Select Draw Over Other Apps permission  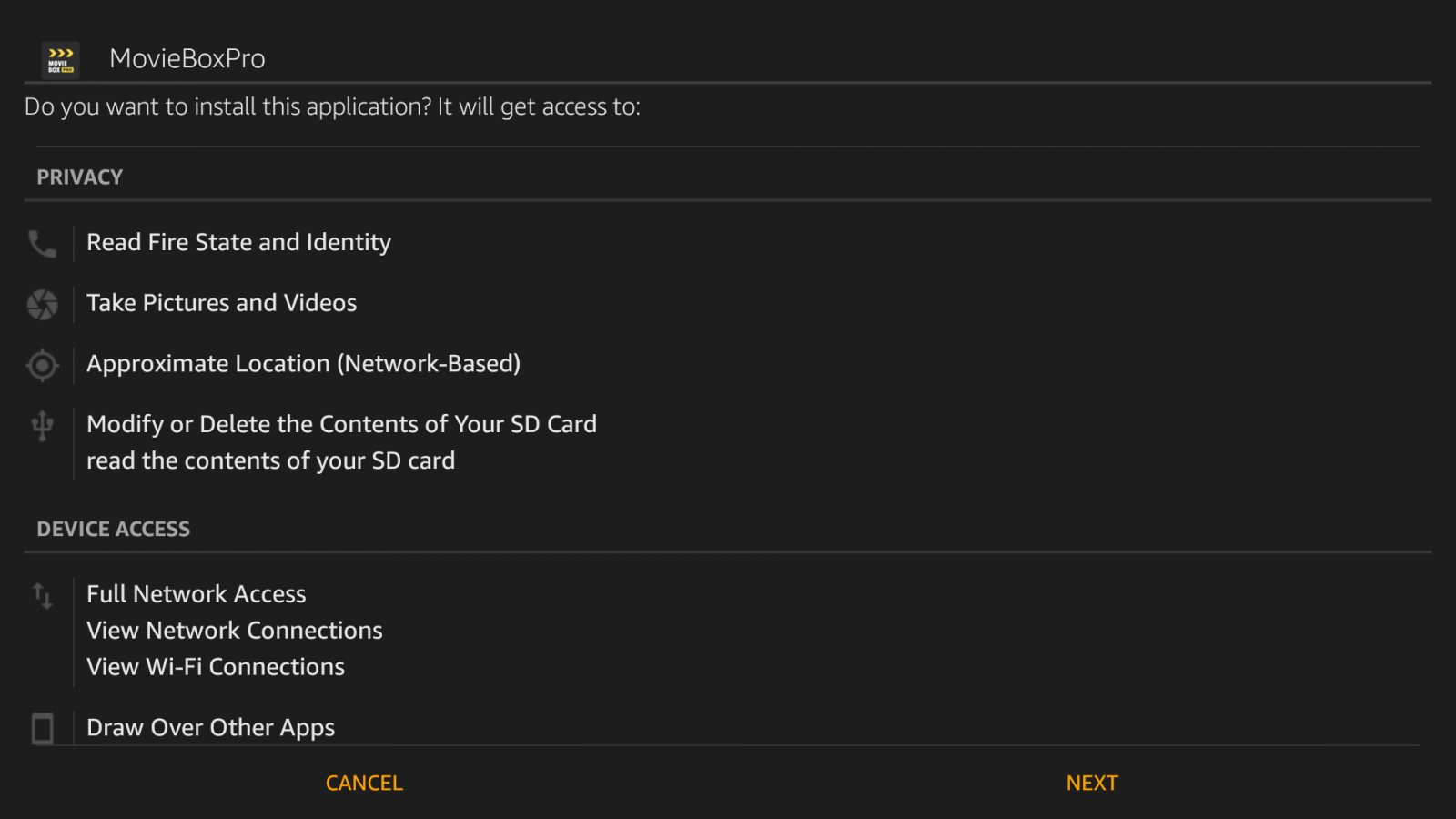(x=210, y=728)
